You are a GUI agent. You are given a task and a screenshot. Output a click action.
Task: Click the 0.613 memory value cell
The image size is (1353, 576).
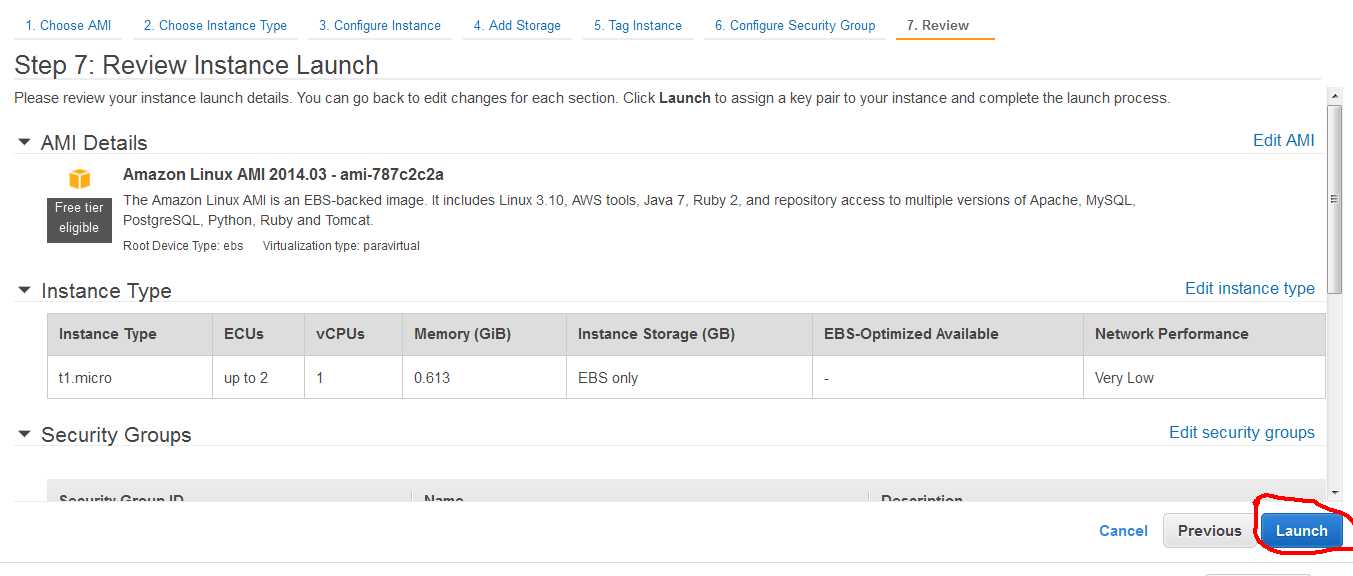point(484,378)
